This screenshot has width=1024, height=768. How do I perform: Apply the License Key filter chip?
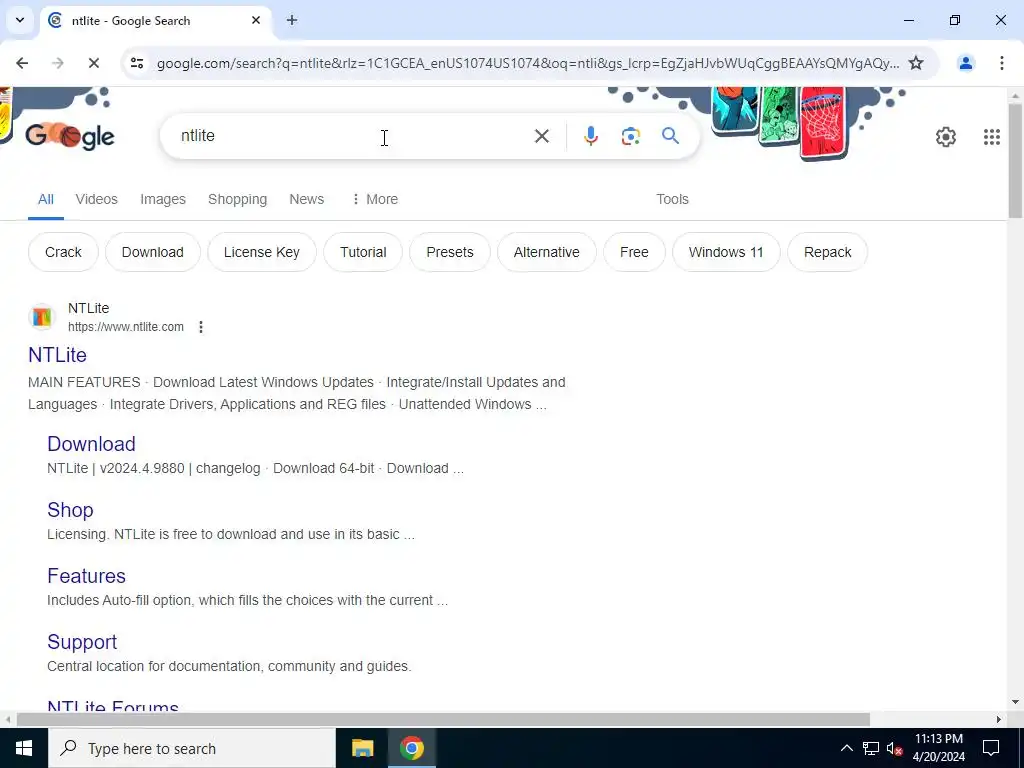(x=261, y=252)
